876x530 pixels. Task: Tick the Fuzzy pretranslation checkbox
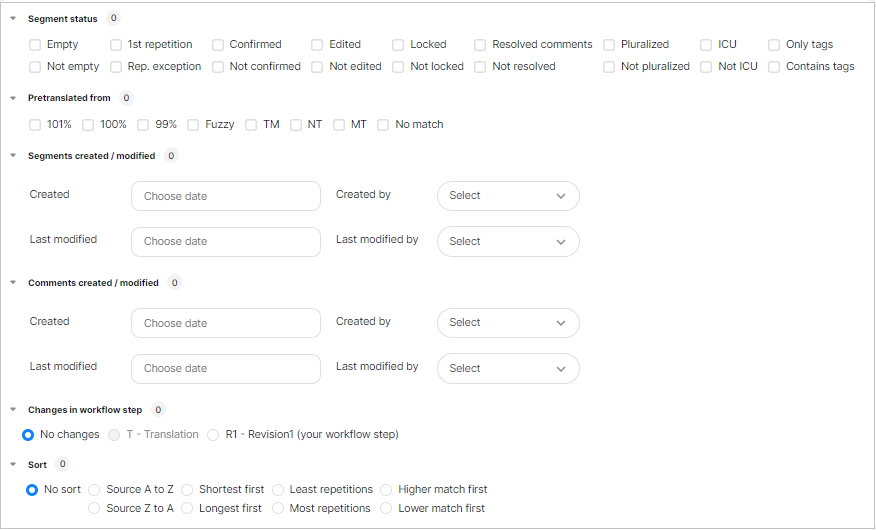pyautogui.click(x=193, y=125)
